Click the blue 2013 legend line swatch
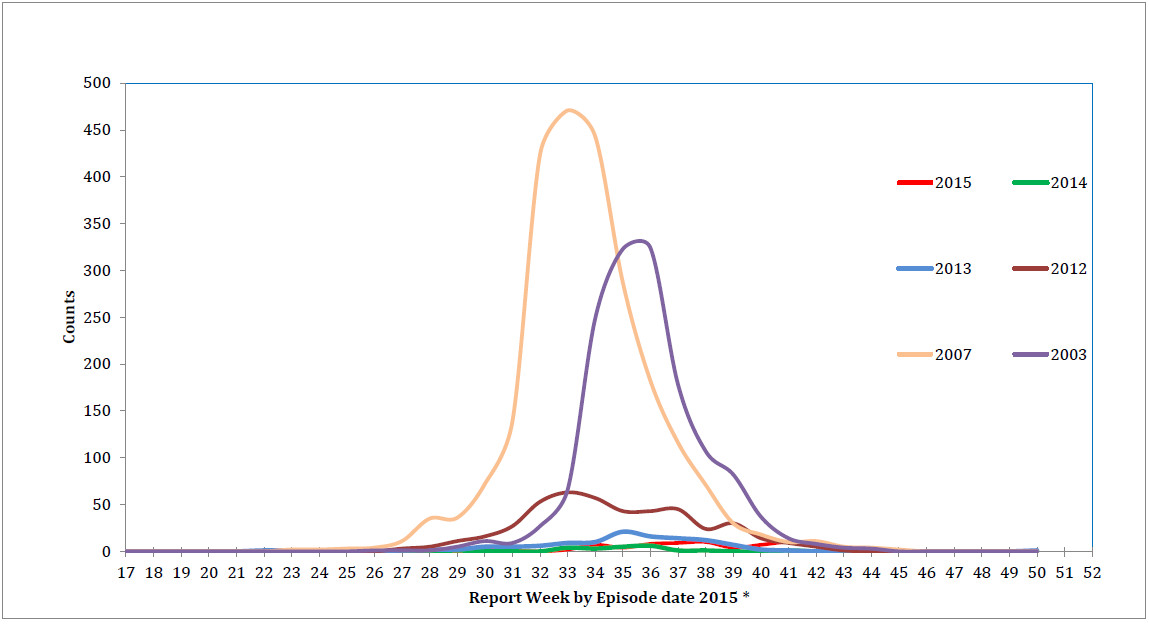 [914, 269]
